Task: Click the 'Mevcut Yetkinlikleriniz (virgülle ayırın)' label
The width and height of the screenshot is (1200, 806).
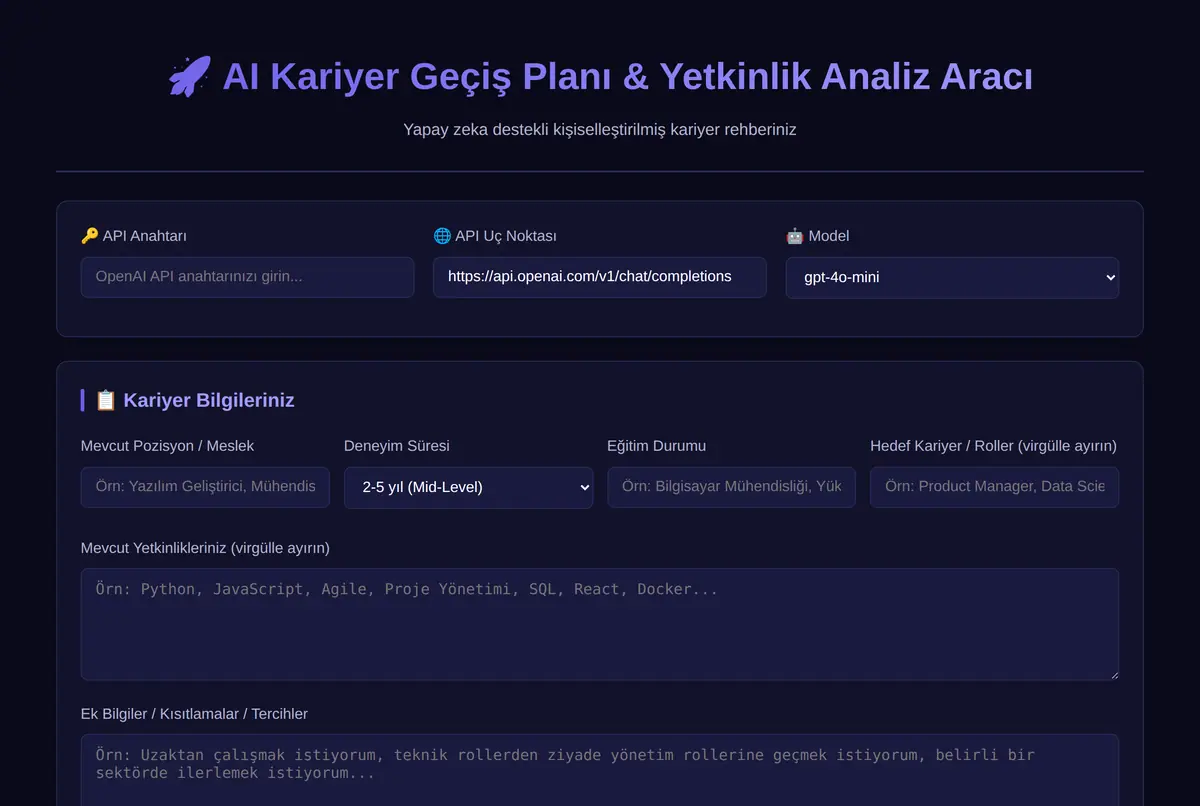Action: 205,548
